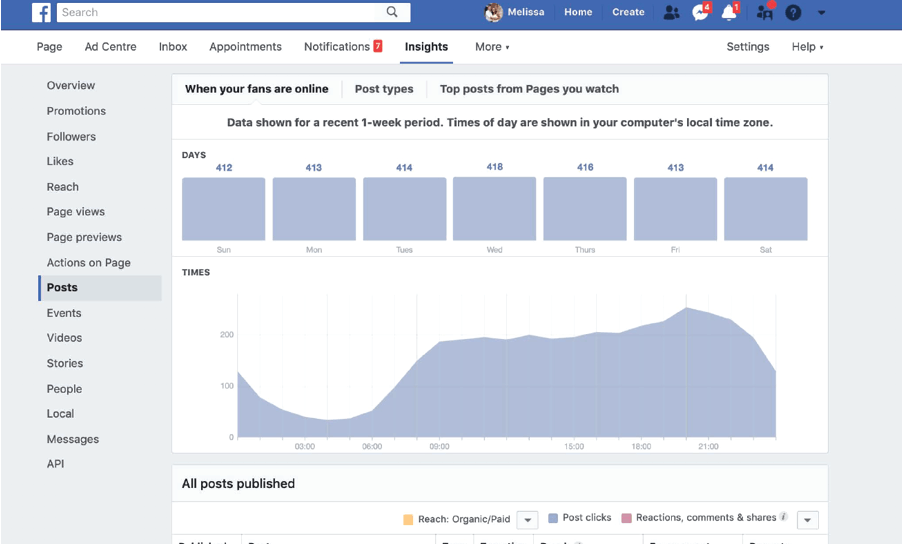
Task: Click the Wed bar showing 418
Action: point(494,208)
